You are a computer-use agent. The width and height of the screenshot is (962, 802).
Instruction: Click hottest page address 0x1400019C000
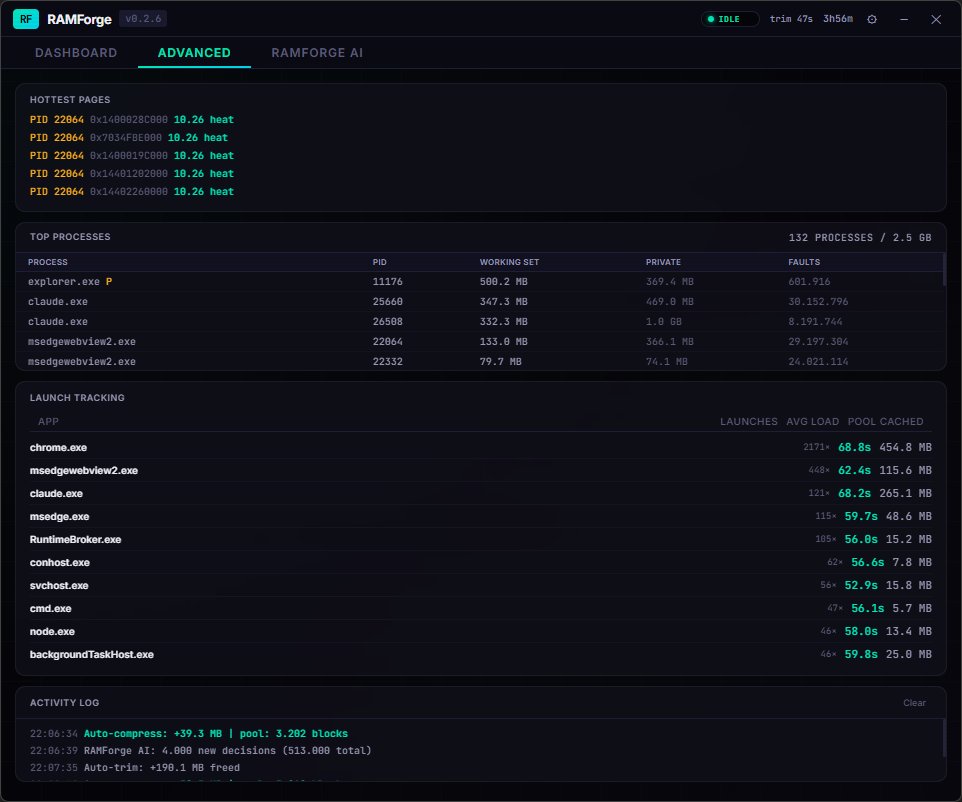tap(128, 155)
